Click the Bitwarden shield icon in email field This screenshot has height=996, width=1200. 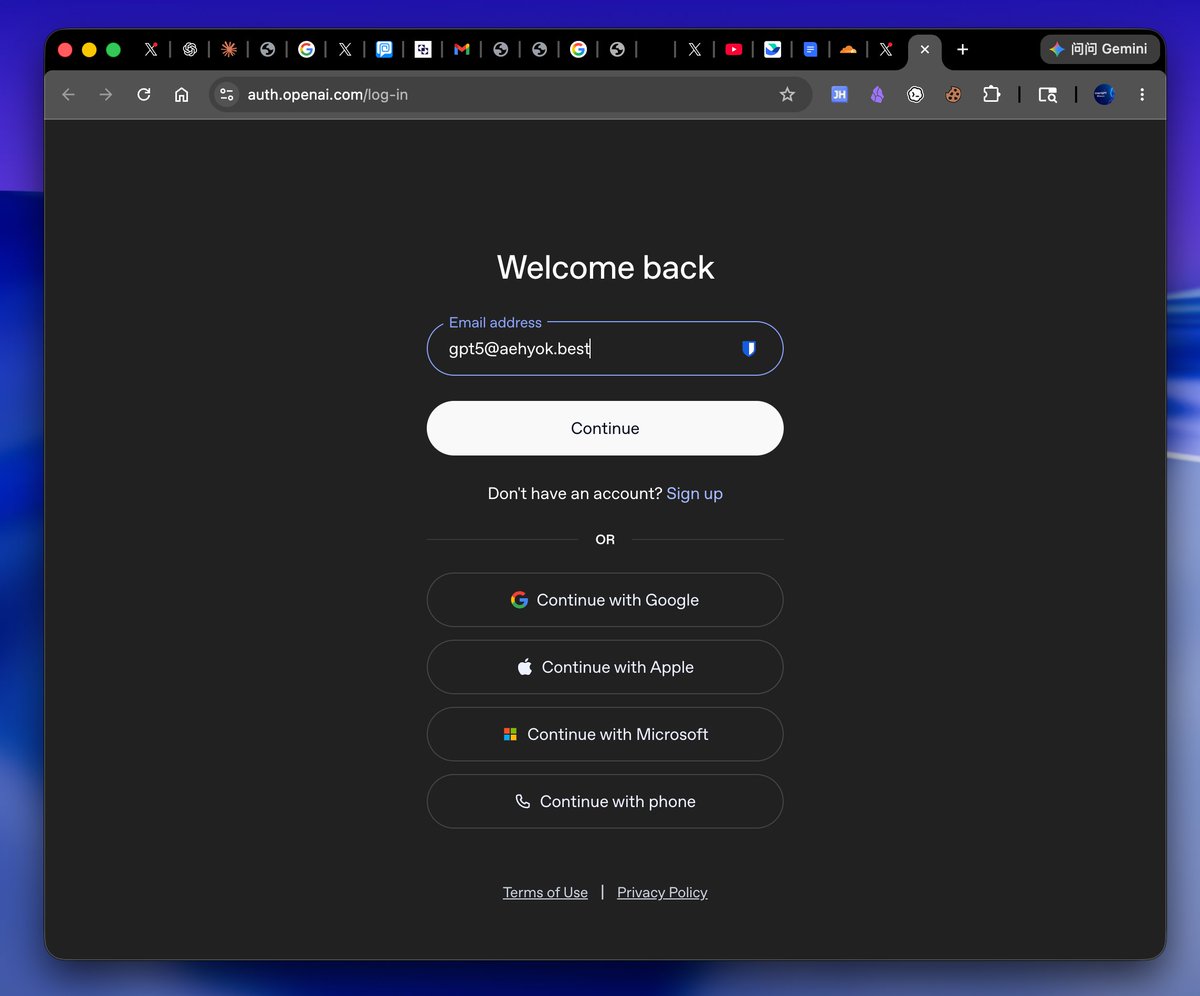pos(749,348)
